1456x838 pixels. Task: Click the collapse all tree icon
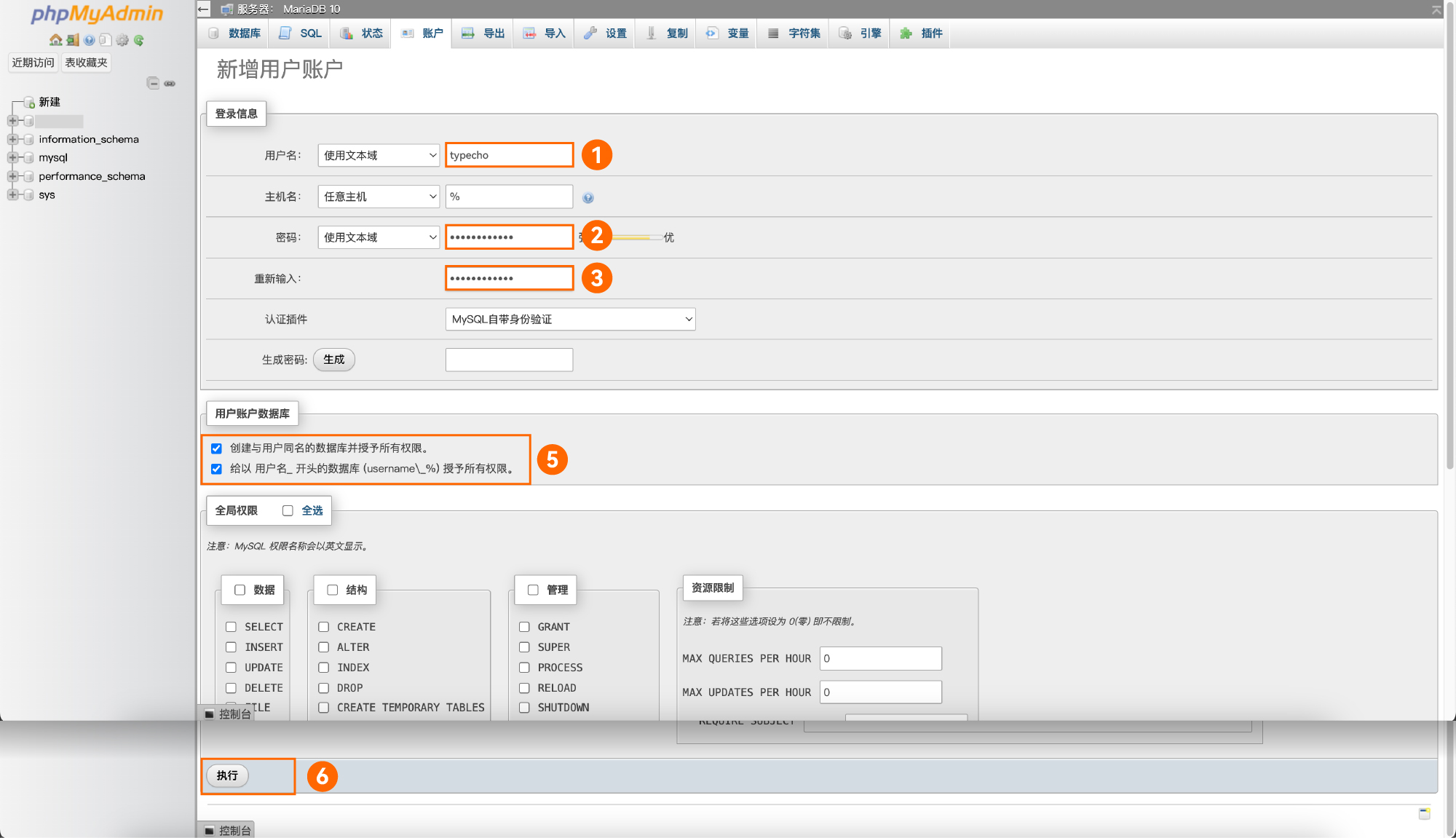153,83
